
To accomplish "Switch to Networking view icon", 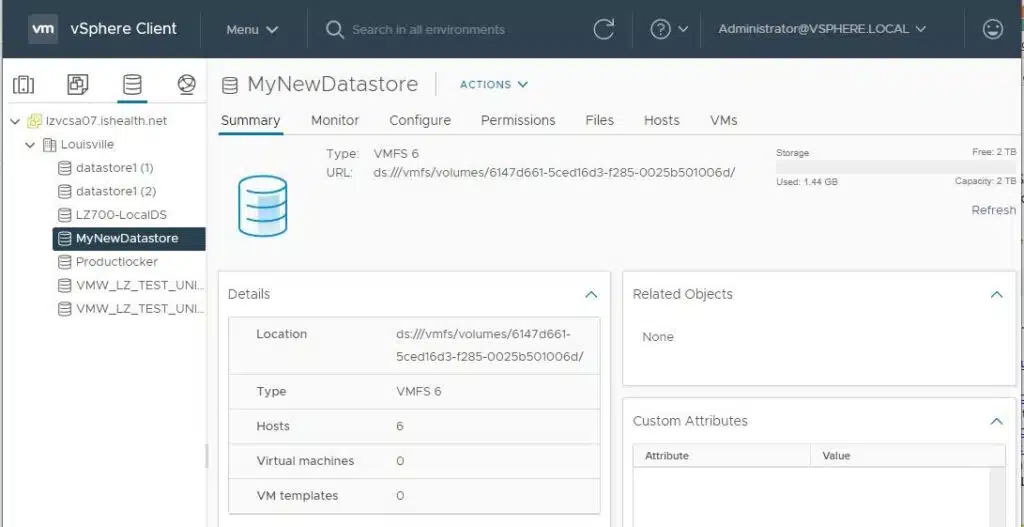I will click(187, 84).
